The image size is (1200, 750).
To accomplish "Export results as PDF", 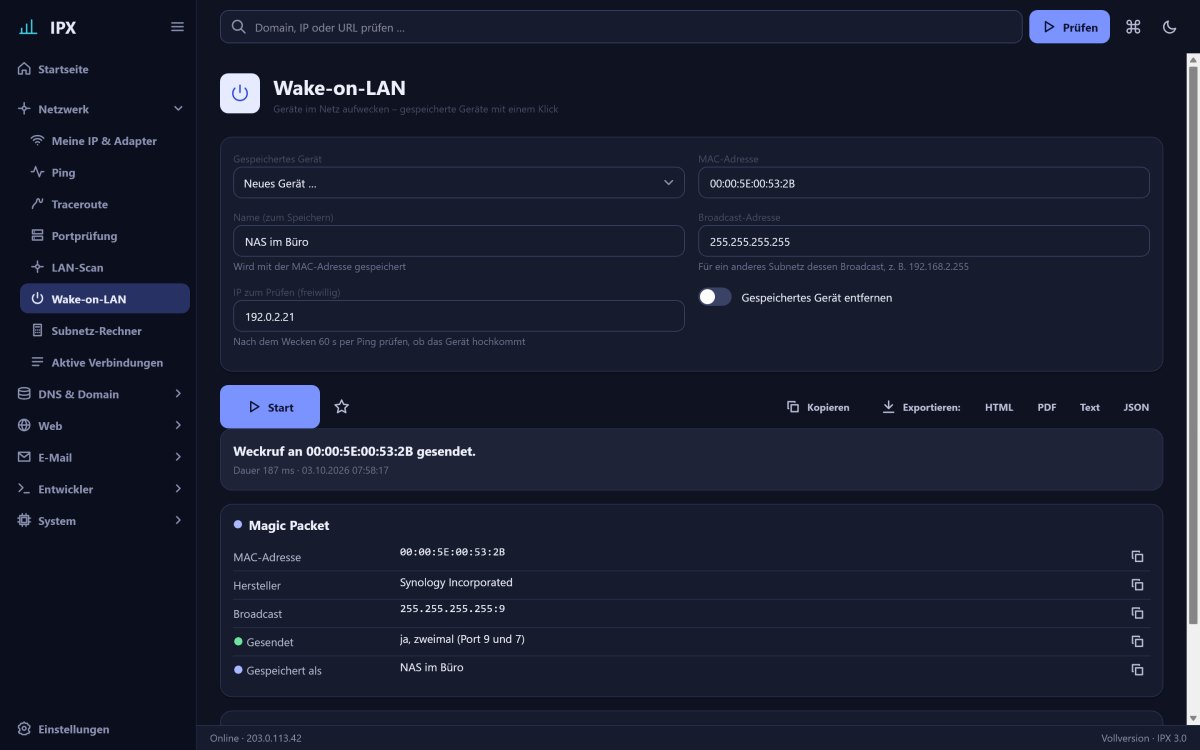I will (1047, 407).
